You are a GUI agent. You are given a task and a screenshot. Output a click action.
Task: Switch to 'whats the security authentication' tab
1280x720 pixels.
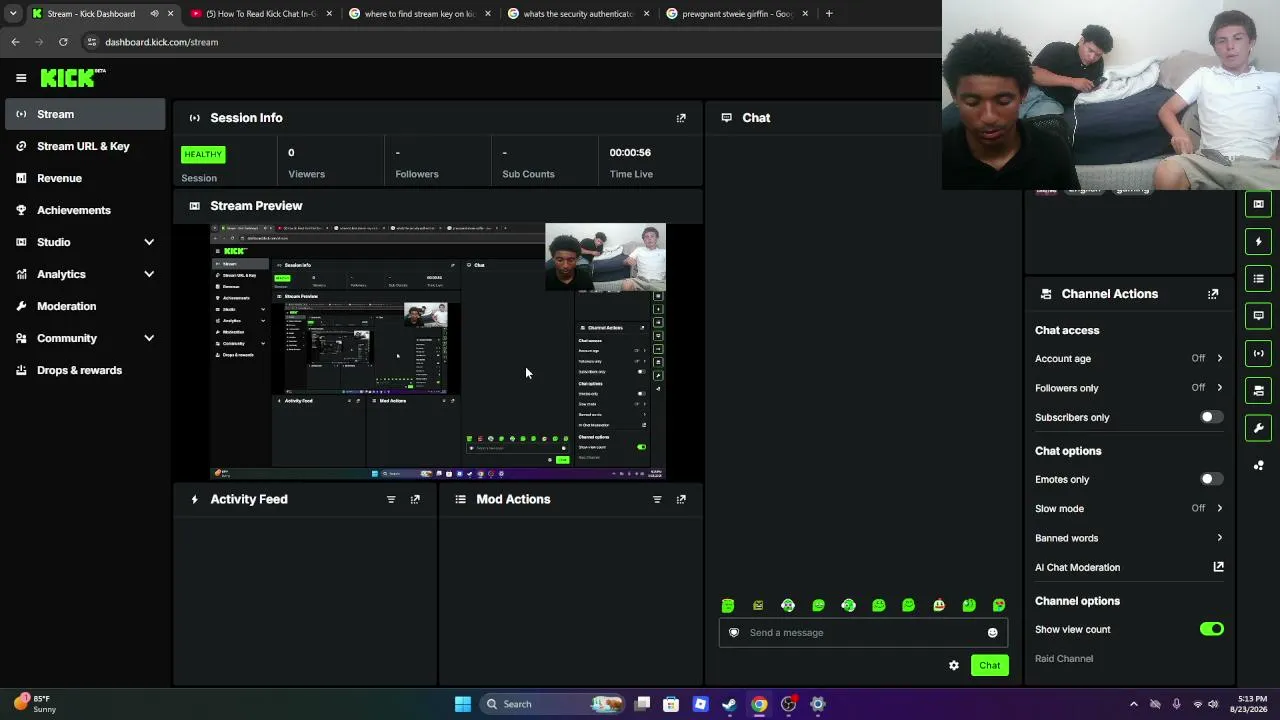[579, 14]
